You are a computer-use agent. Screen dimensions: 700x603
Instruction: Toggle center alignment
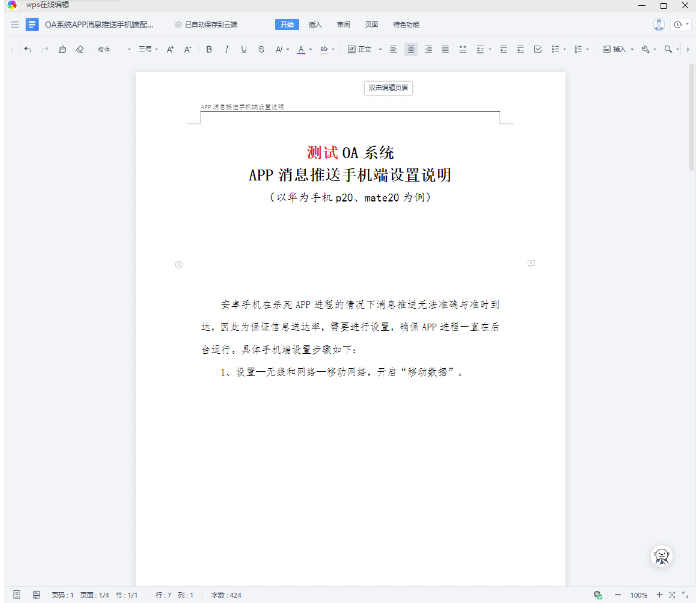point(411,49)
